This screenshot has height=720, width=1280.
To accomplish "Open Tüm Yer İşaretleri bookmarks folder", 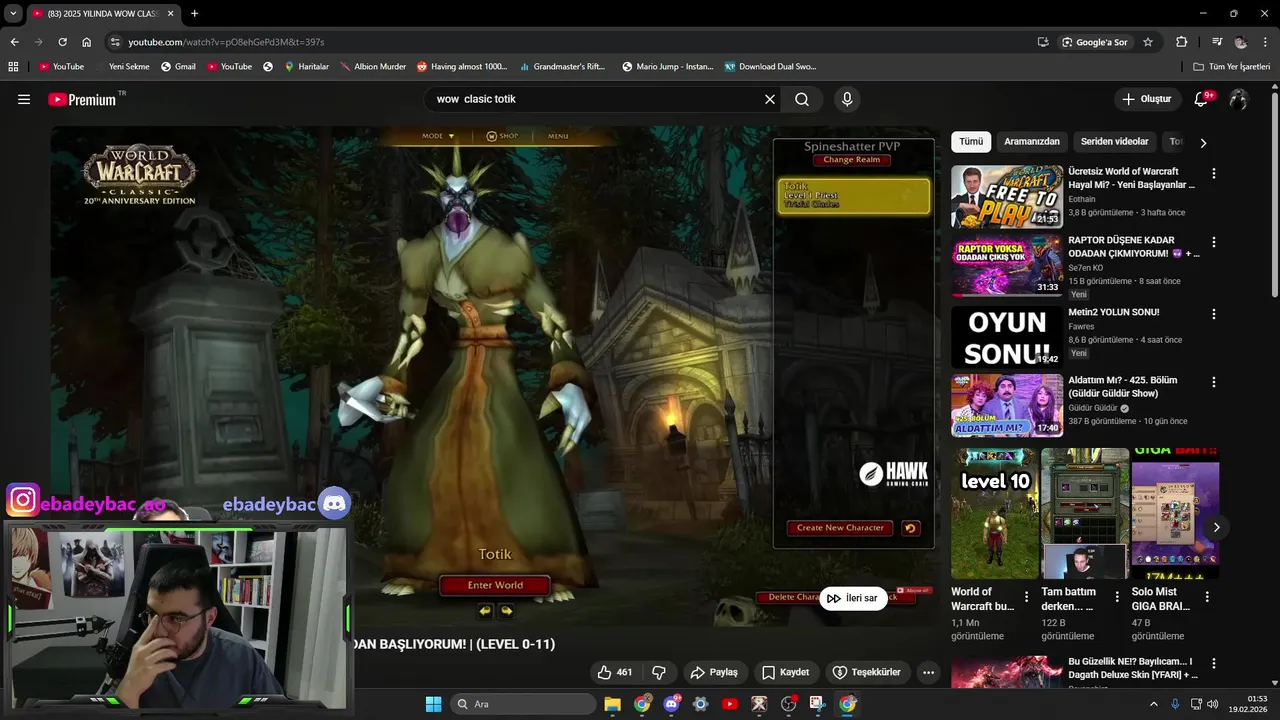I will click(1232, 66).
